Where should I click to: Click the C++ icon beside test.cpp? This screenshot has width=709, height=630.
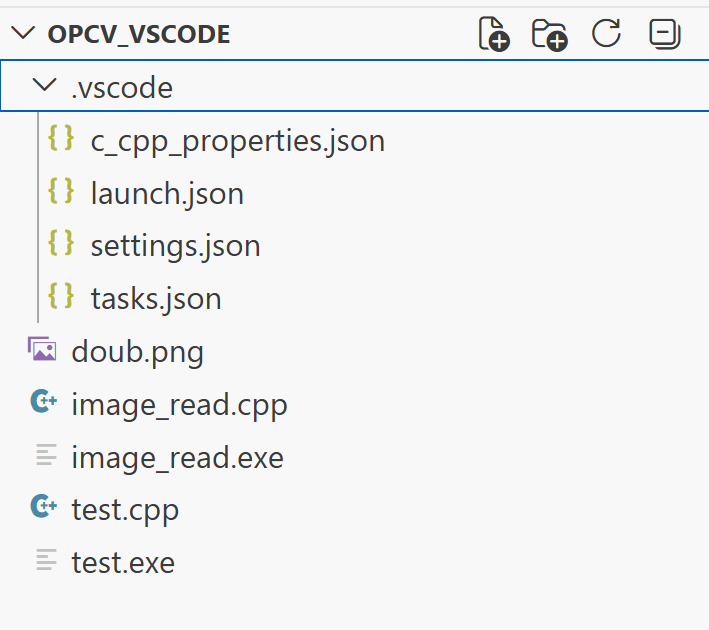tap(44, 506)
